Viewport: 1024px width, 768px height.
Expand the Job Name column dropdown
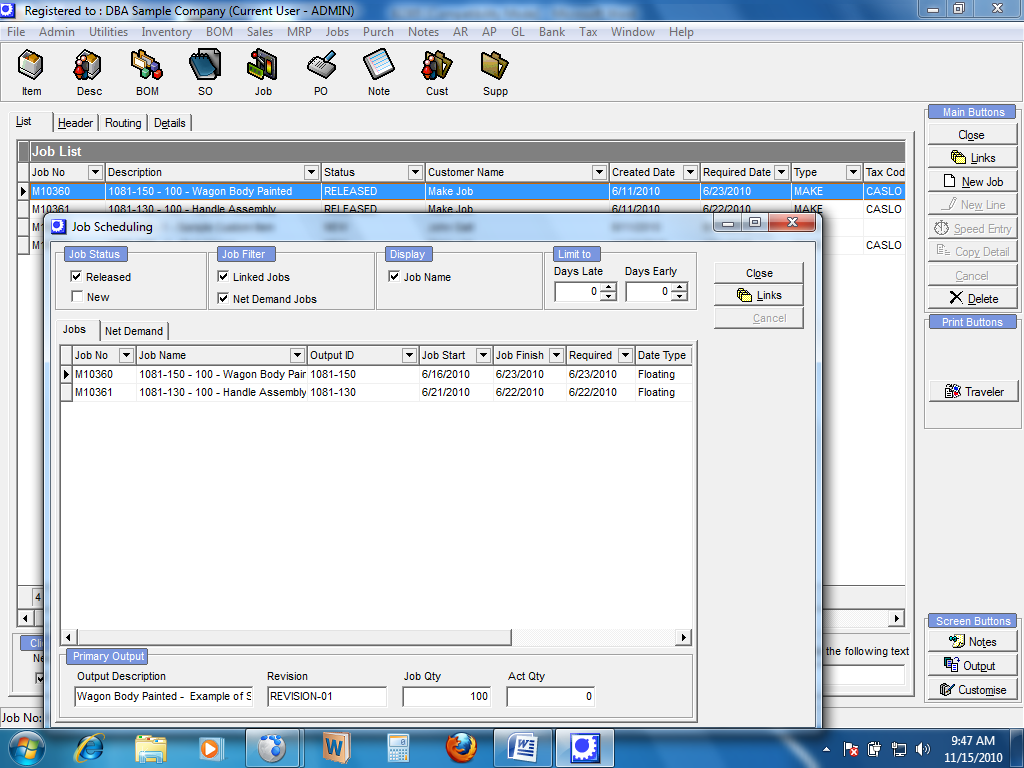pos(297,355)
